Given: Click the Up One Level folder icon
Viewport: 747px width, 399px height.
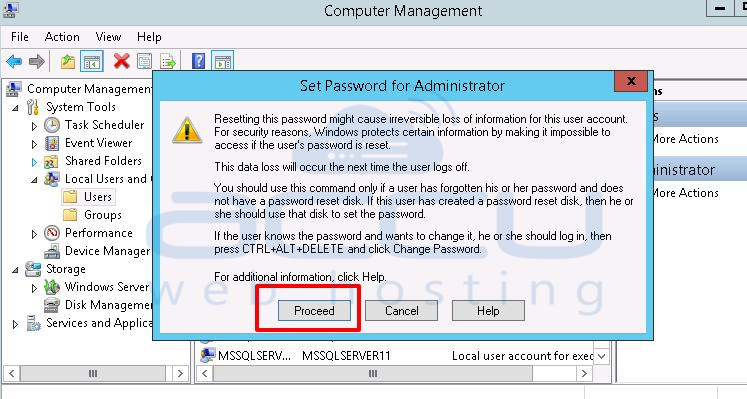Looking at the screenshot, I should (68, 61).
